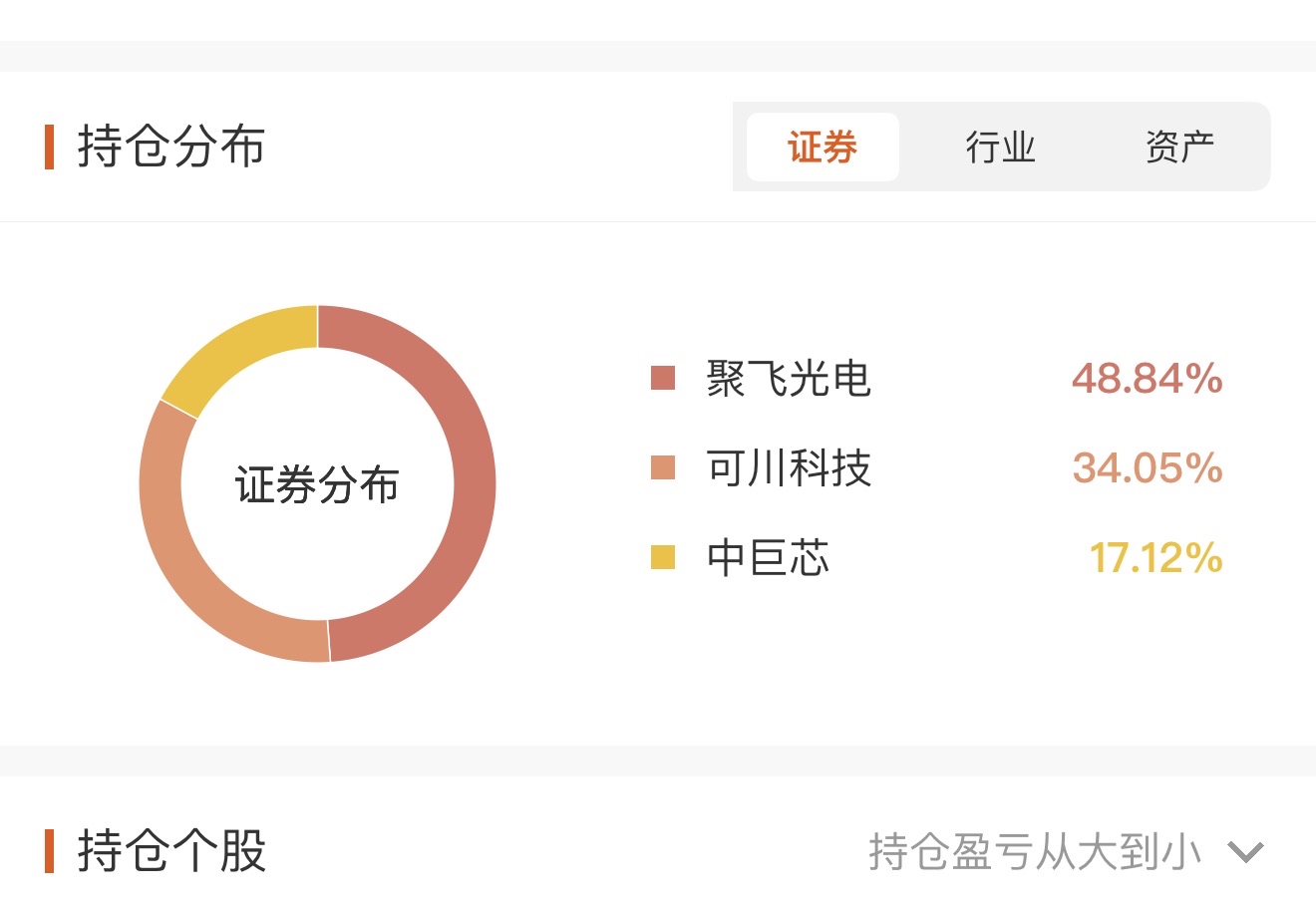1316x905 pixels.
Task: Click the red segment of donut chart
Action: coord(469,478)
